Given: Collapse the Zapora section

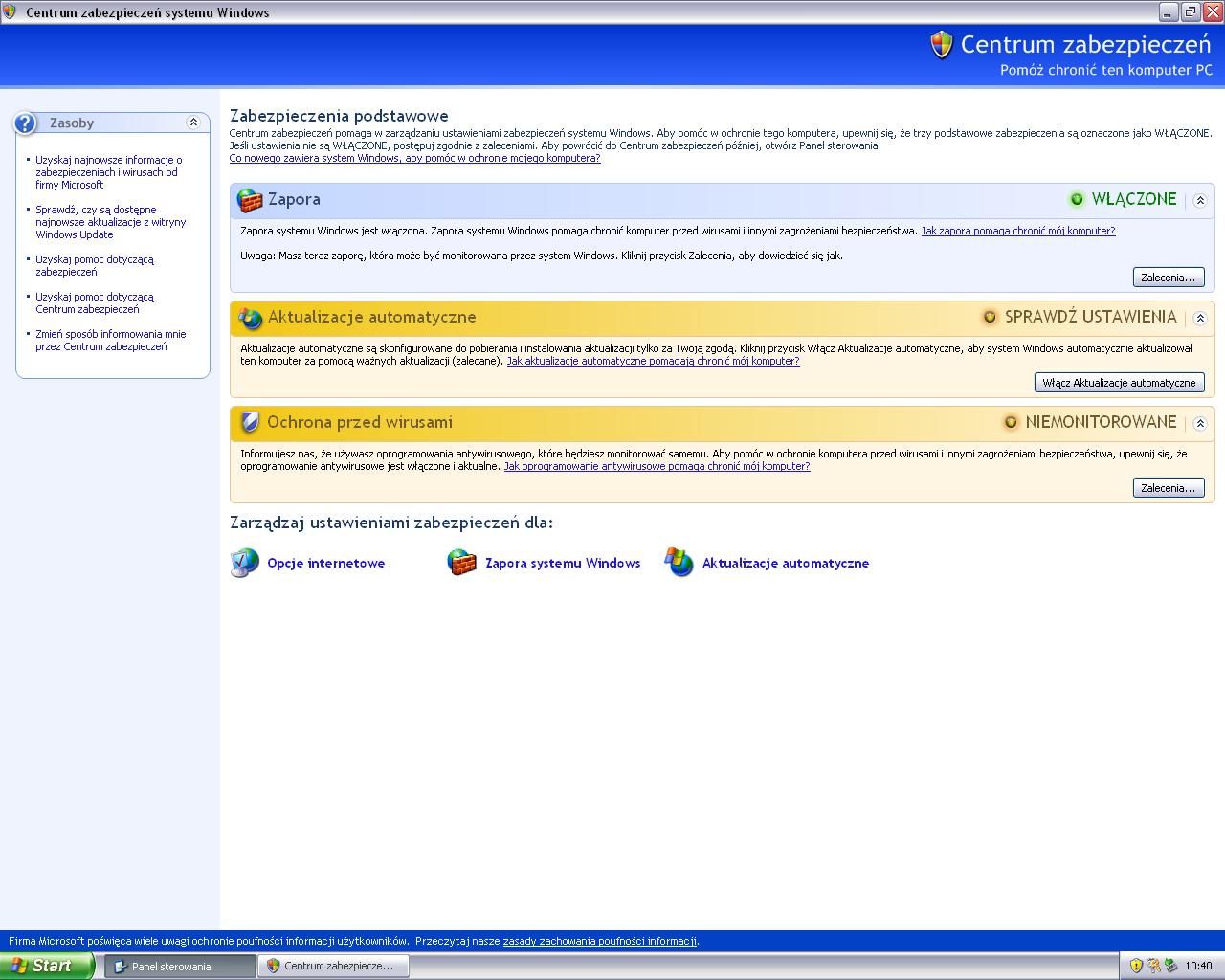Looking at the screenshot, I should point(1200,200).
